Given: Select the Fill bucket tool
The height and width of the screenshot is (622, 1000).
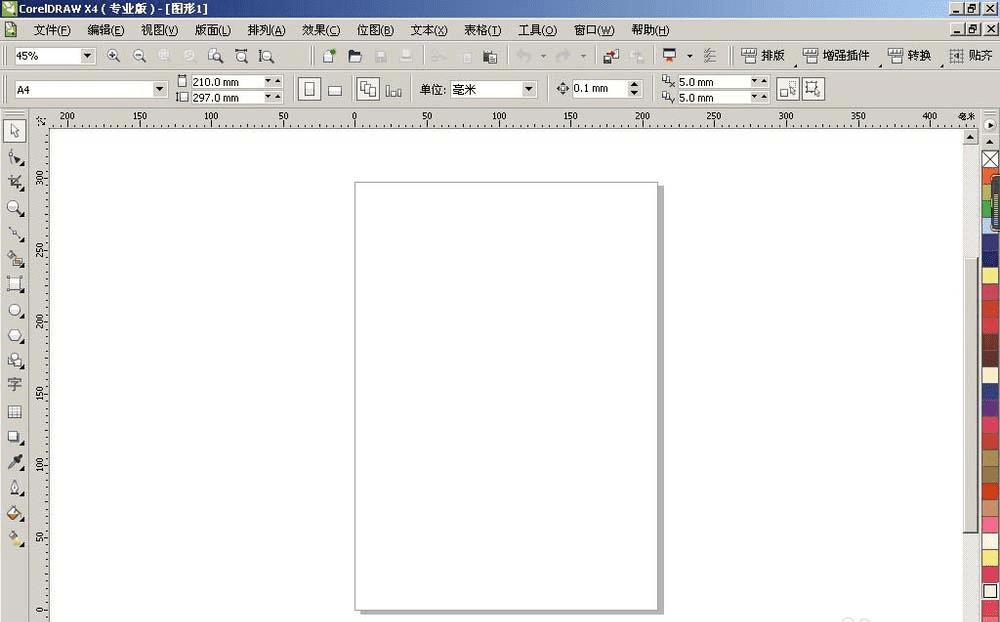Looking at the screenshot, I should click(x=15, y=514).
